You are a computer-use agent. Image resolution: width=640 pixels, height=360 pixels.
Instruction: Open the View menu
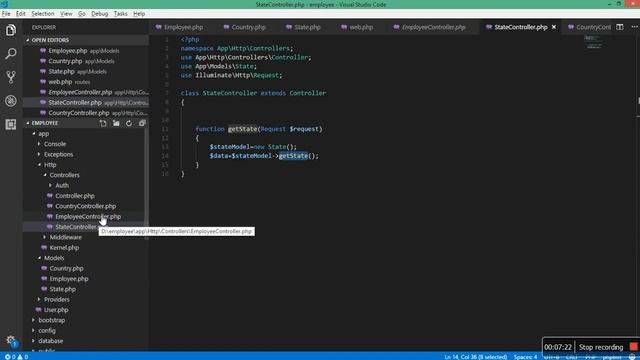(66, 13)
